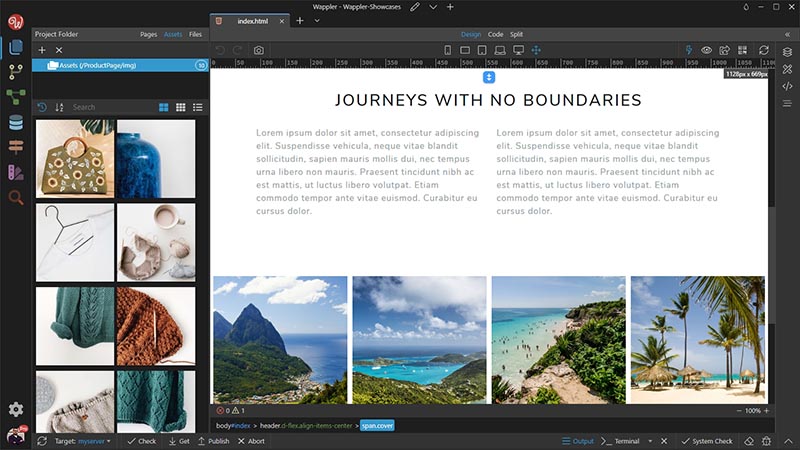Open the design tools crossed-pencil panel icon
The height and width of the screenshot is (450, 800).
tap(787, 69)
